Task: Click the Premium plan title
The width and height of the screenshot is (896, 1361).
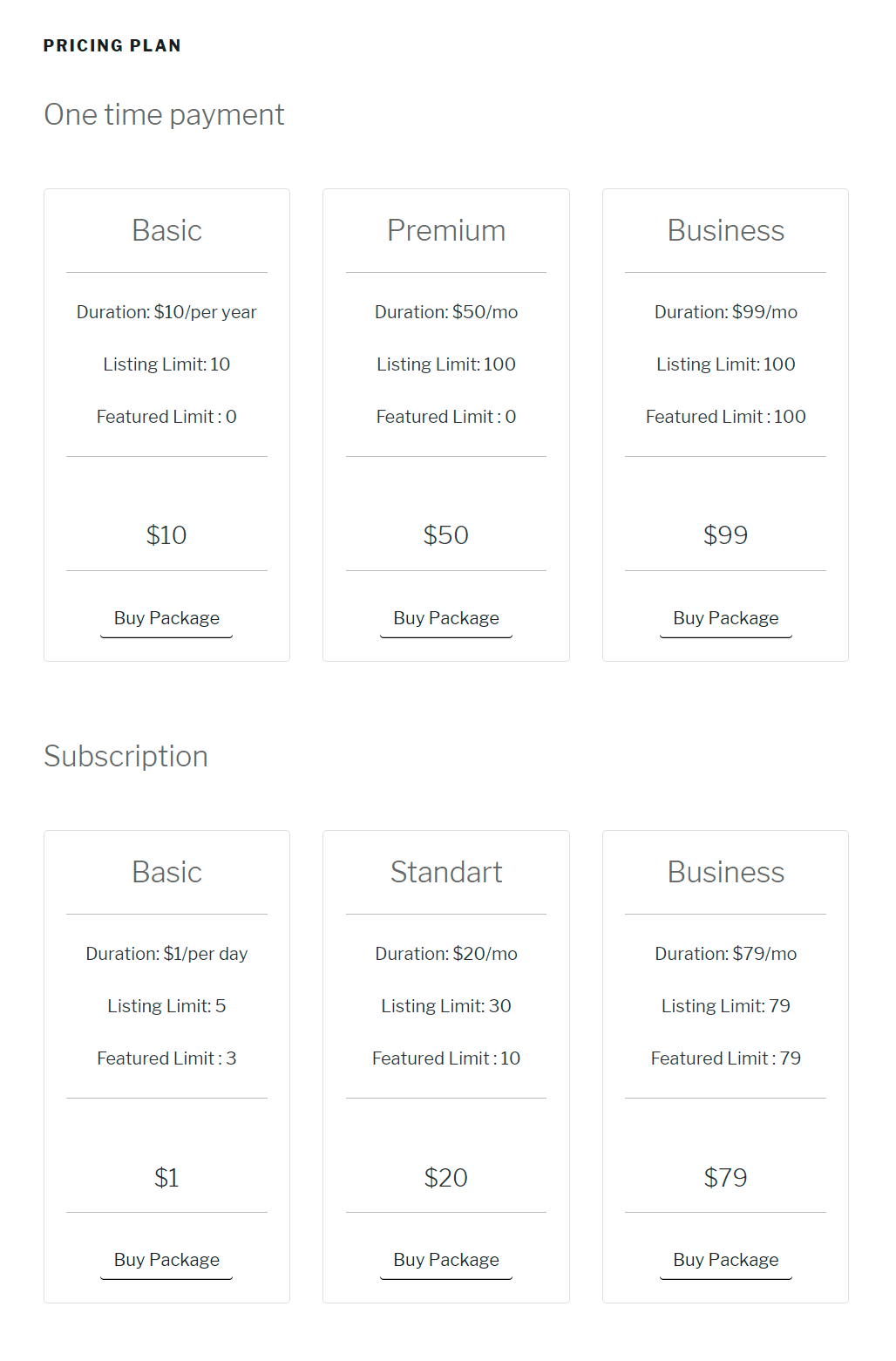Action: tap(445, 231)
